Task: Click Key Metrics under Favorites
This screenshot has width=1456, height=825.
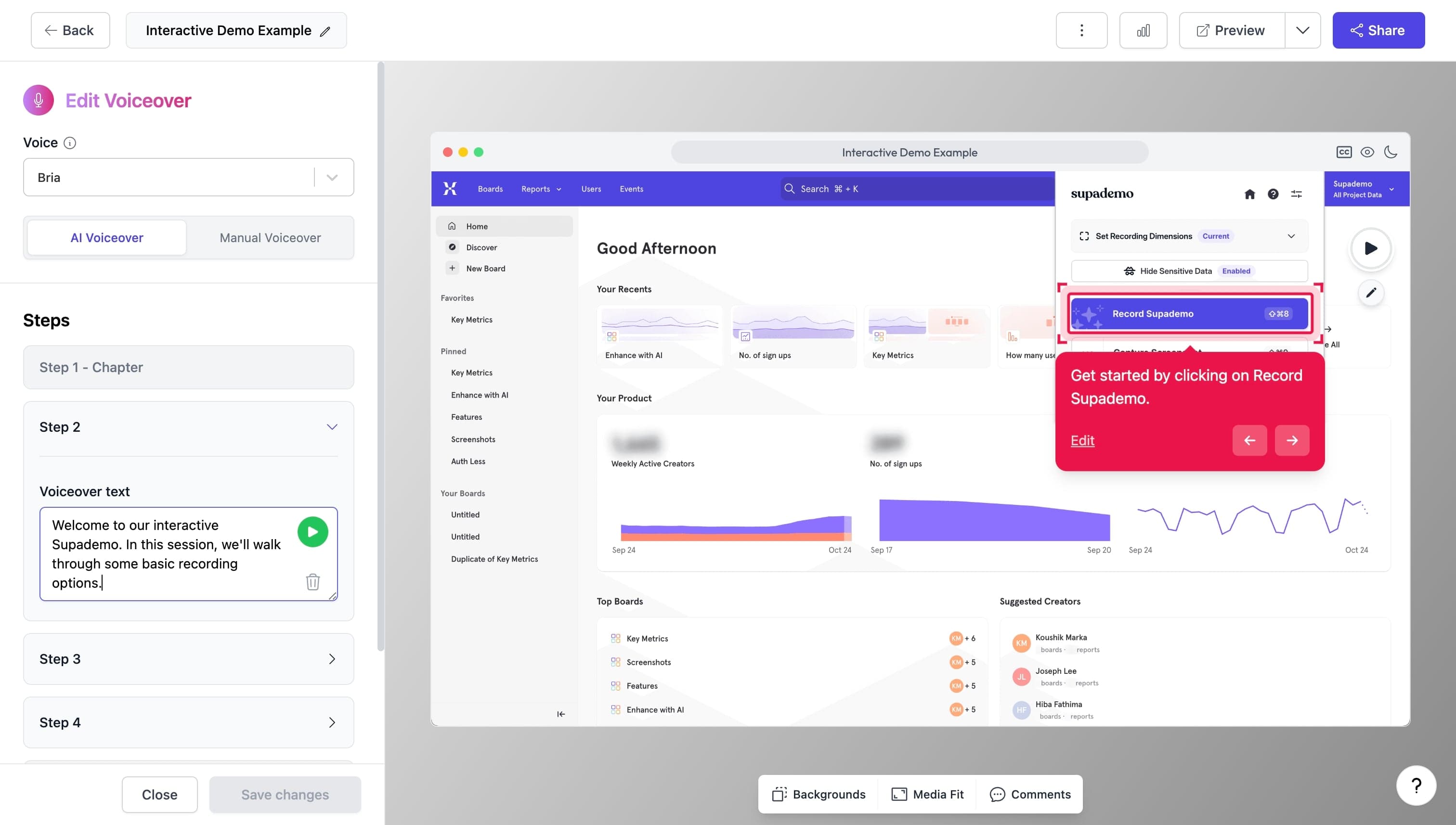Action: click(x=471, y=320)
